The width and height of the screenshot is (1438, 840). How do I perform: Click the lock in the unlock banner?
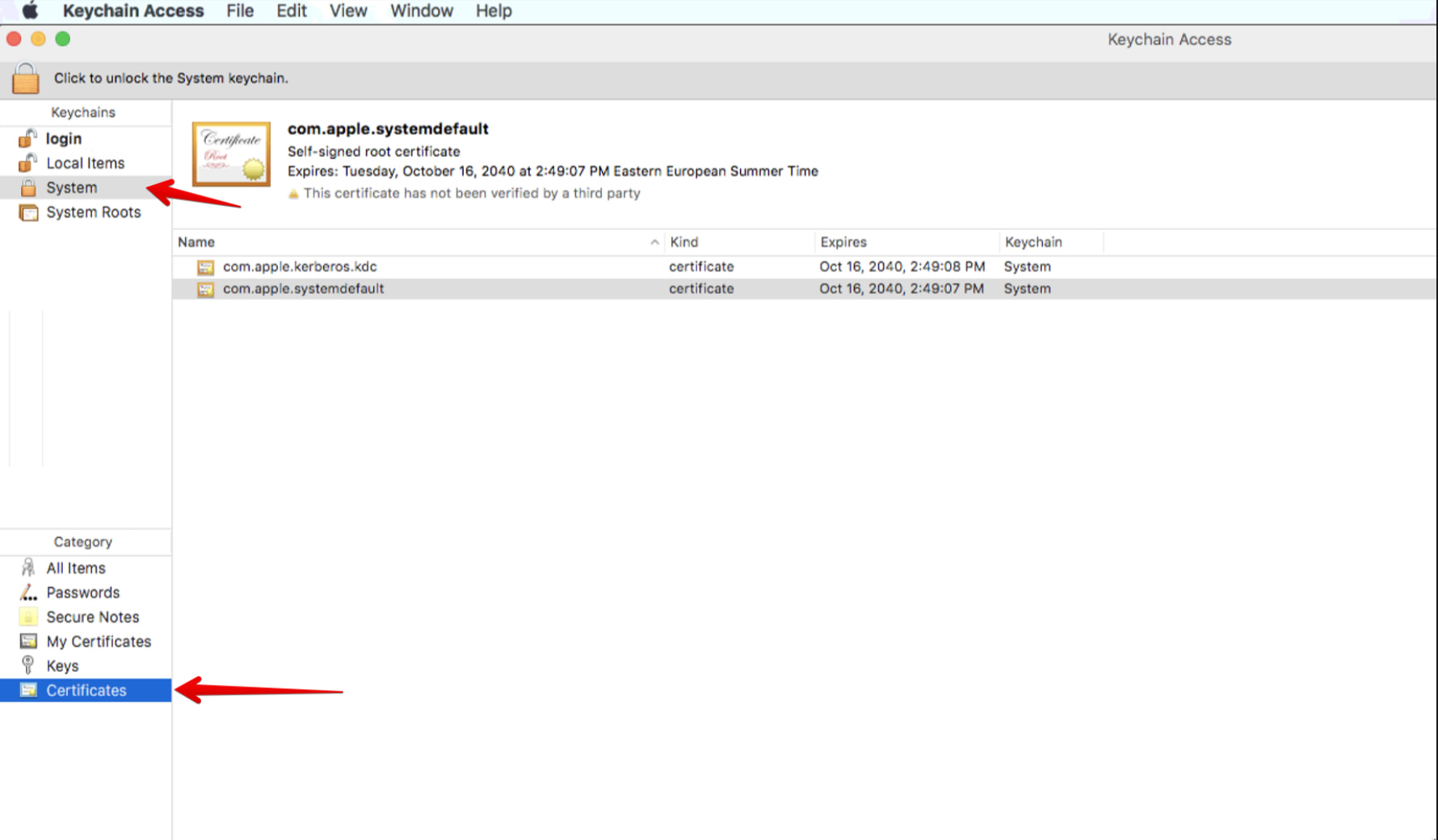click(x=25, y=78)
